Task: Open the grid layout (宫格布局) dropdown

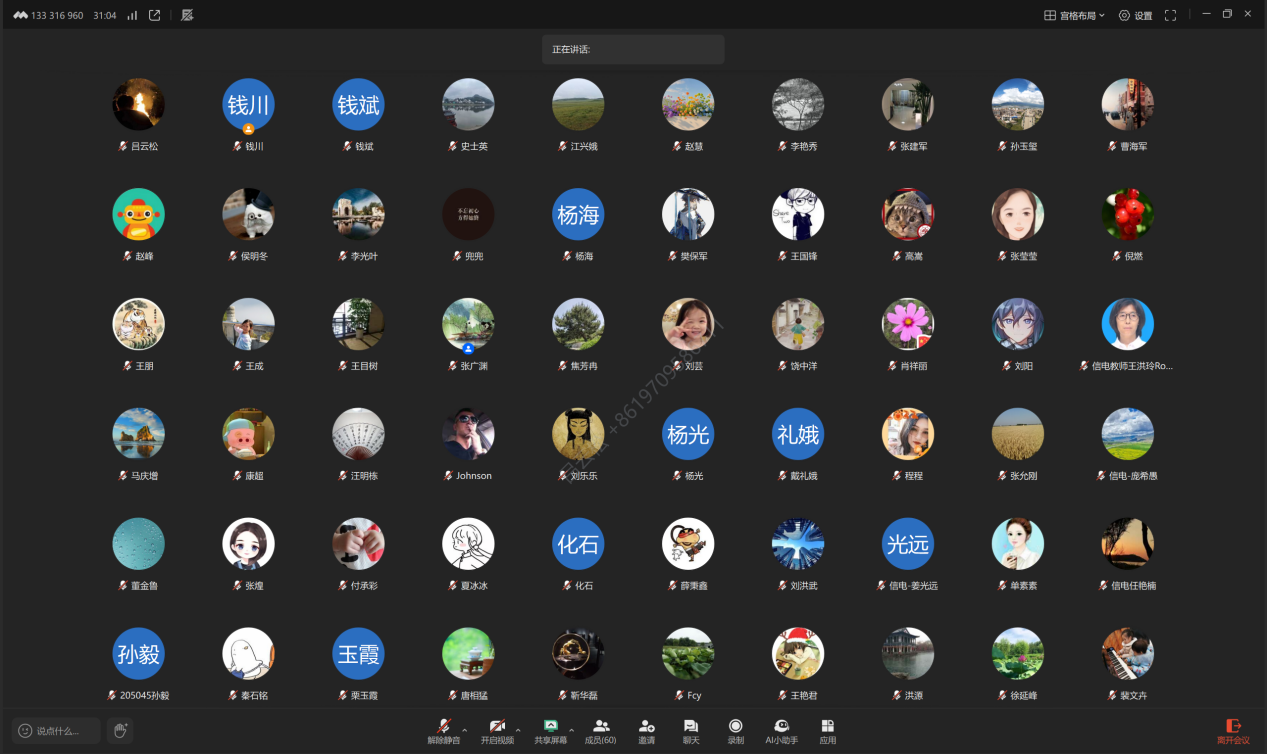Action: point(1074,15)
